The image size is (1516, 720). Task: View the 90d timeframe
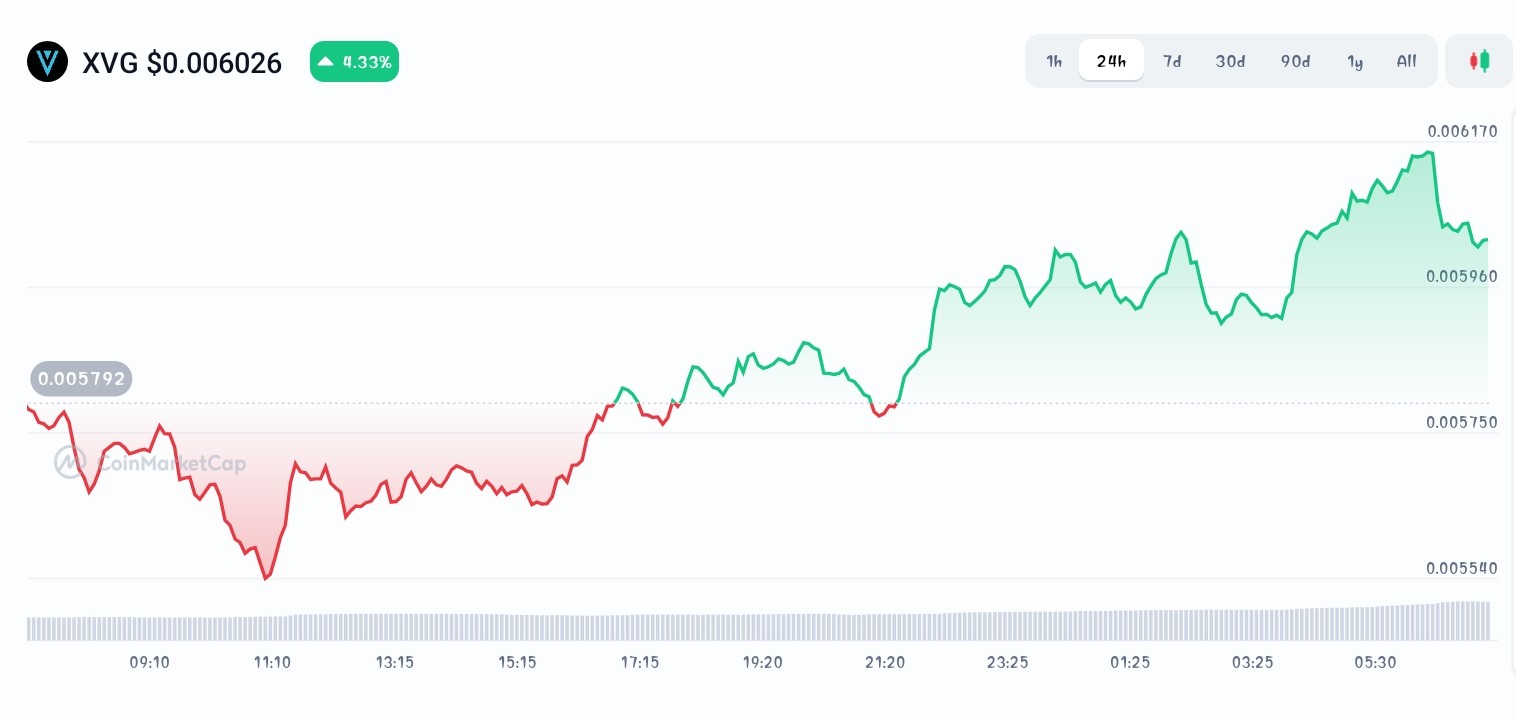[x=1295, y=61]
